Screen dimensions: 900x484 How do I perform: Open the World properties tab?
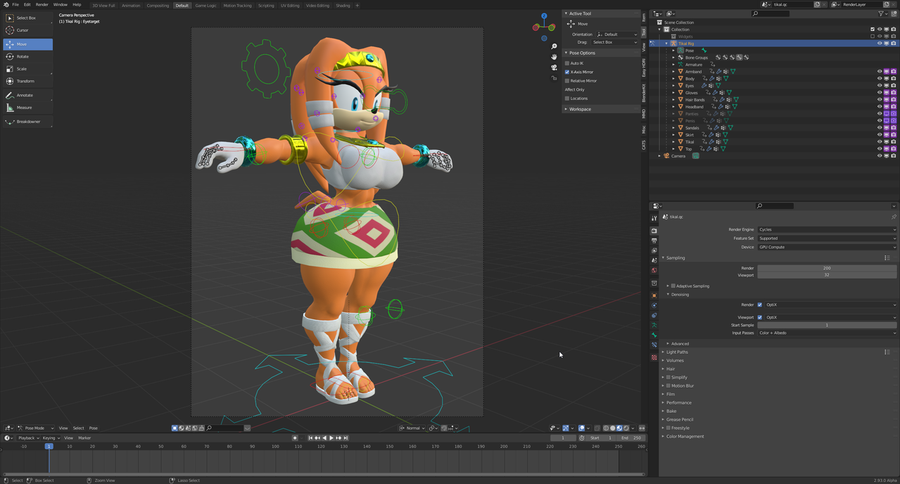click(x=654, y=270)
